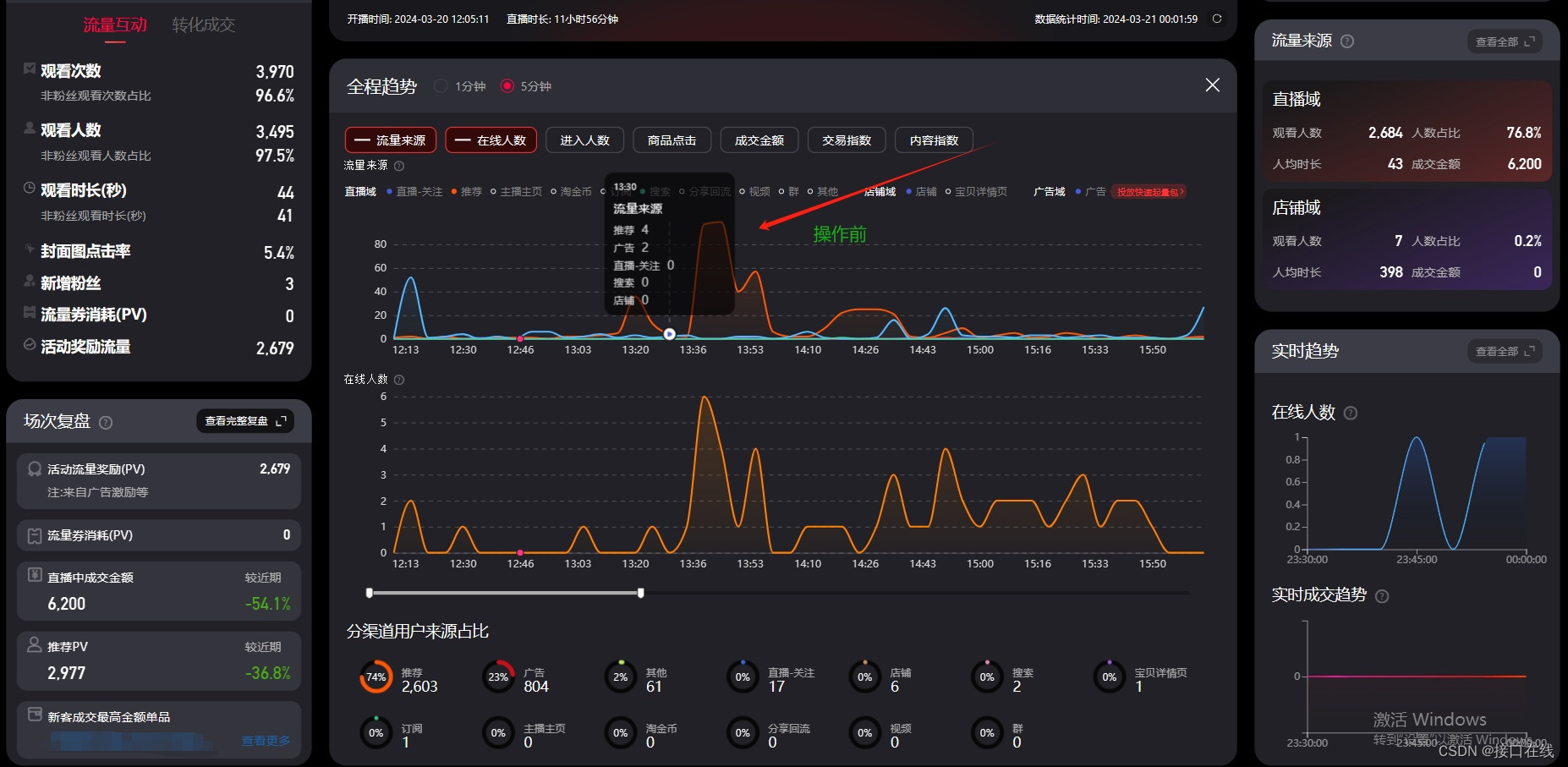This screenshot has width=1568, height=767.
Task: Toggle 其他 legend series
Action: click(822, 192)
